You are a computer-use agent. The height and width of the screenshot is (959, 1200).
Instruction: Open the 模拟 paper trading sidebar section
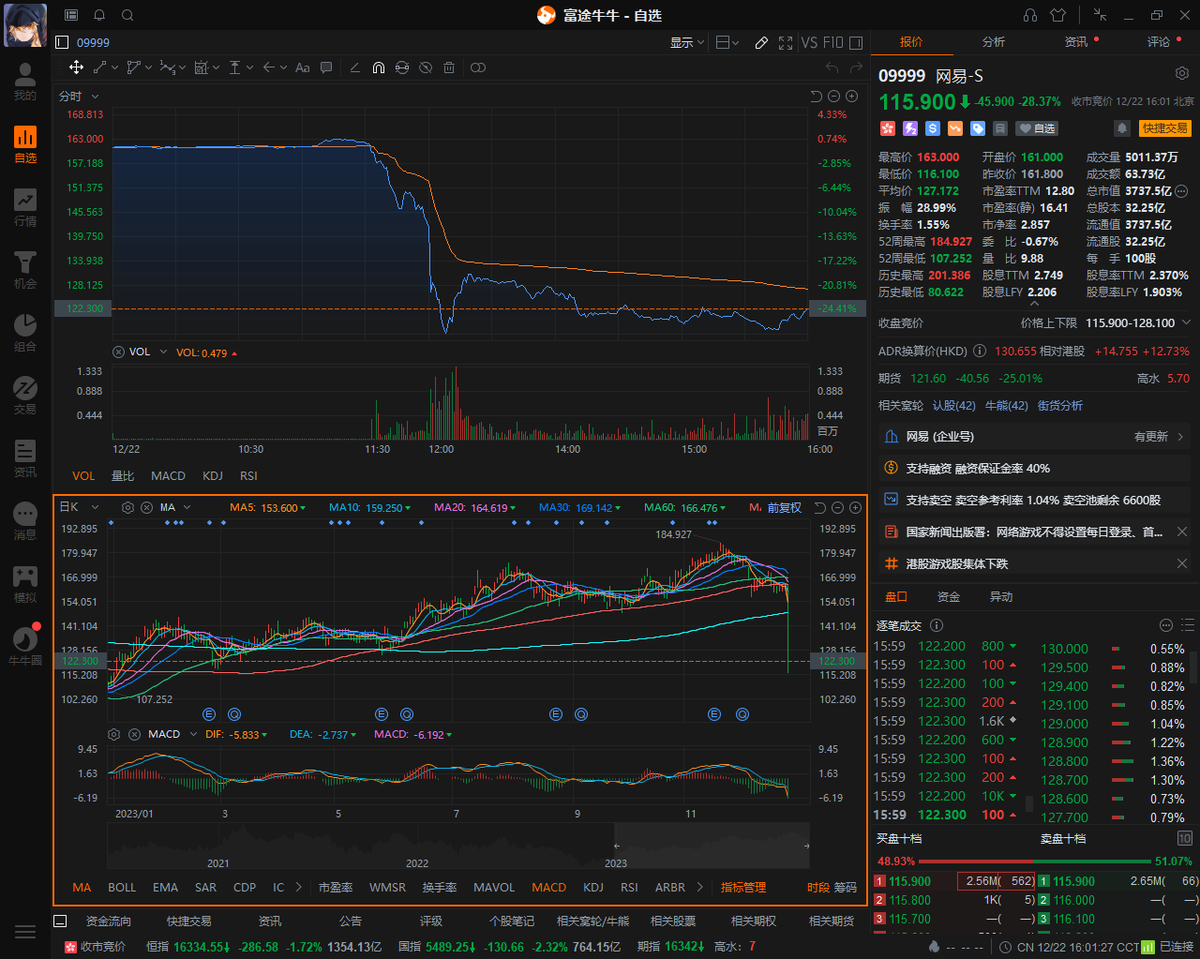point(25,584)
